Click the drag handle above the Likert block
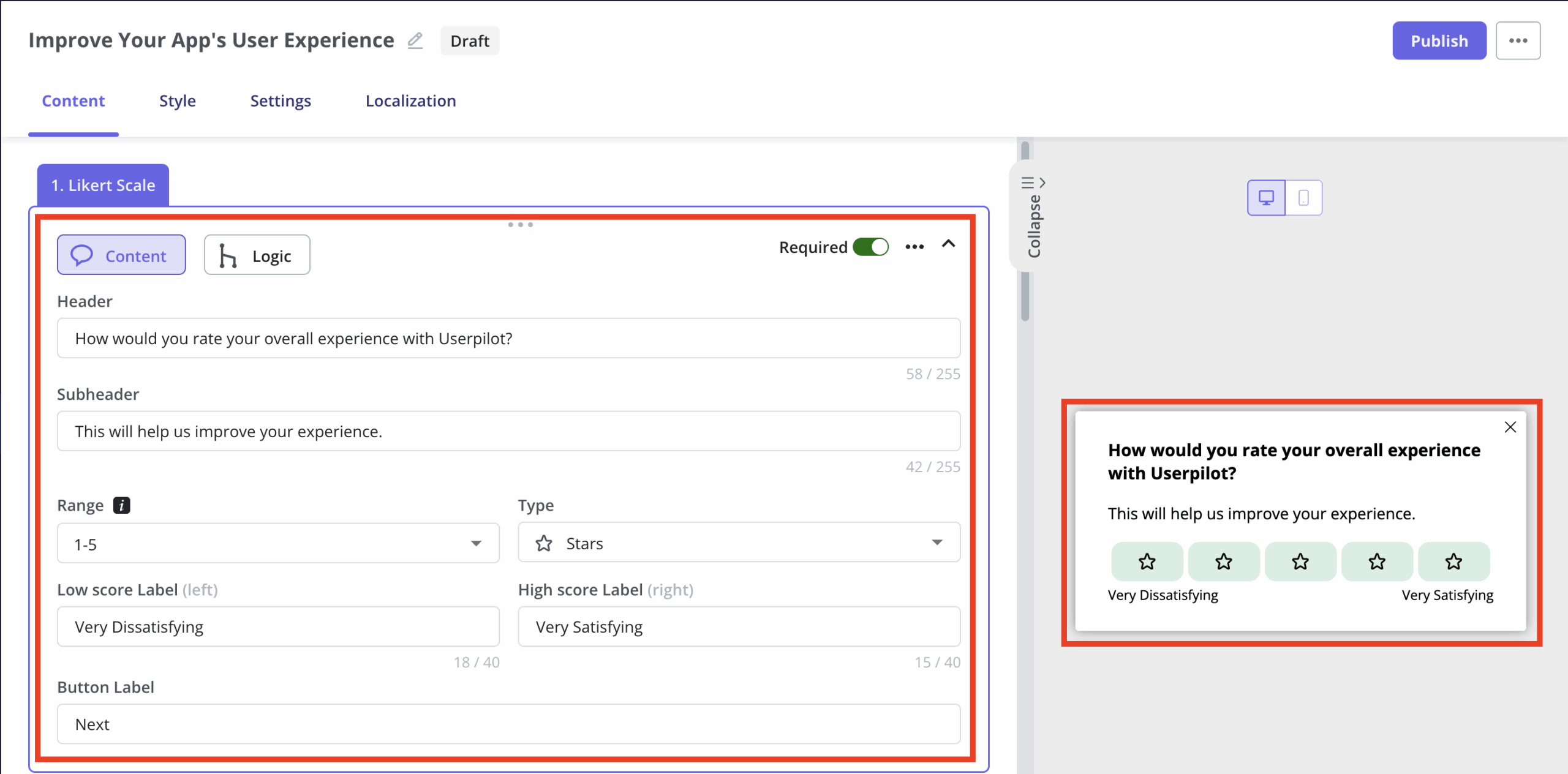The width and height of the screenshot is (1568, 774). click(519, 225)
